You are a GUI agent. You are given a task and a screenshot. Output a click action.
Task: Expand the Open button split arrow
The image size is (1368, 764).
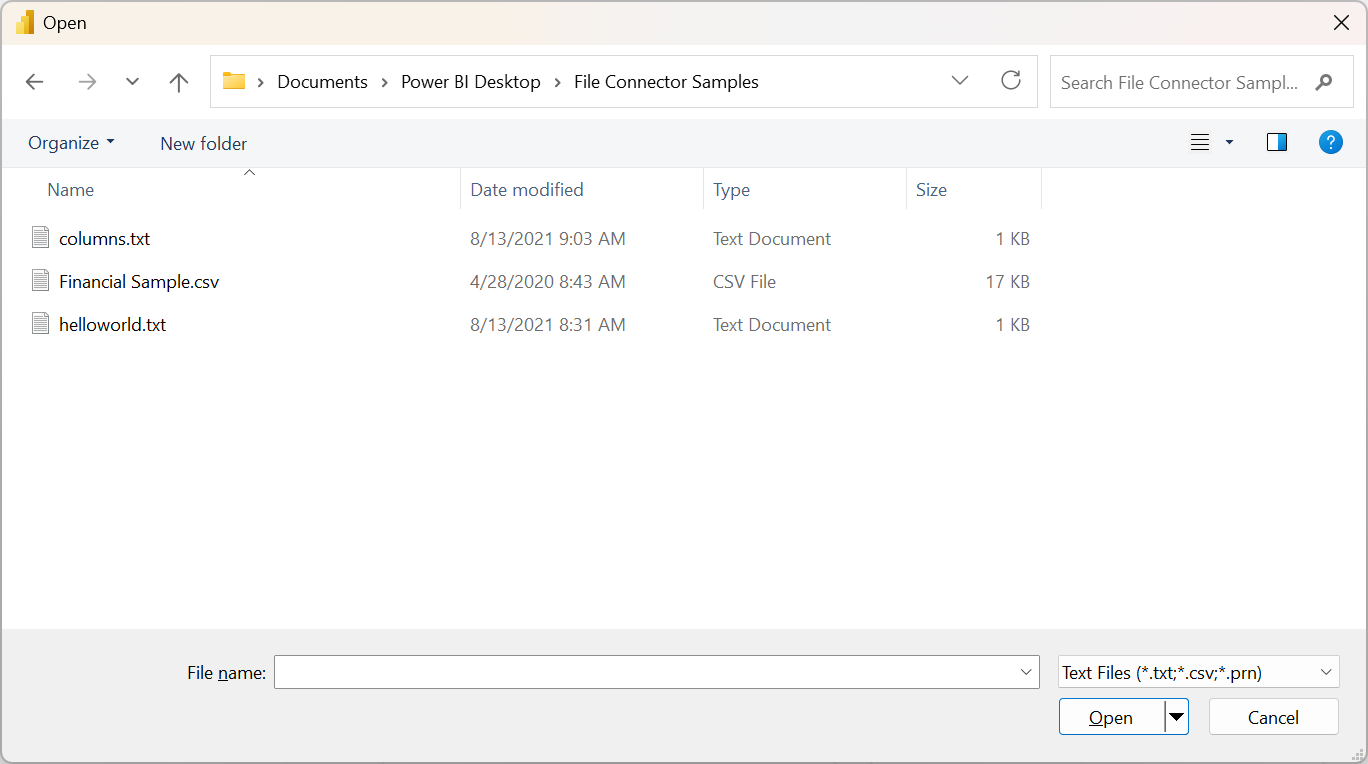coord(1177,717)
